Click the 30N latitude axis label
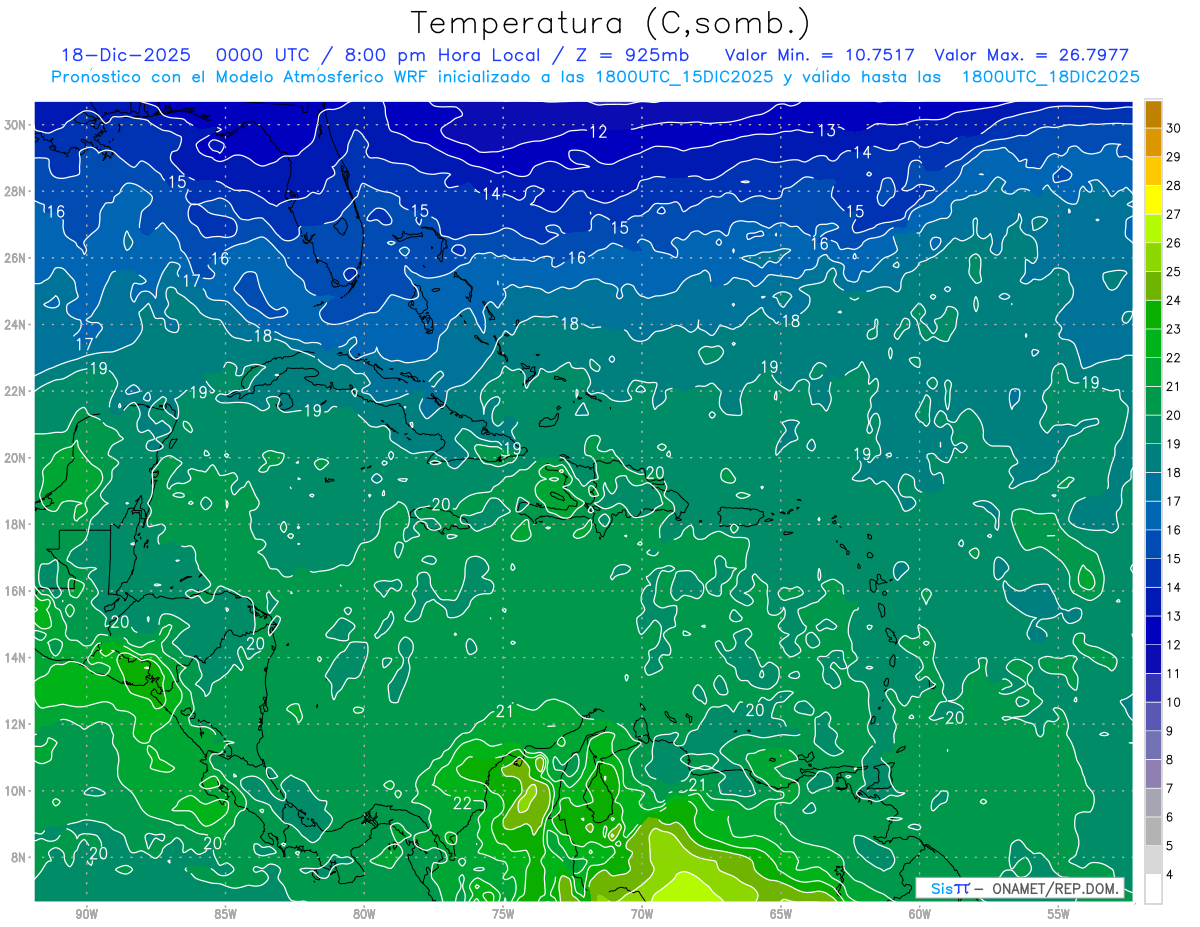Screen dimensions: 1200x927 (16, 125)
